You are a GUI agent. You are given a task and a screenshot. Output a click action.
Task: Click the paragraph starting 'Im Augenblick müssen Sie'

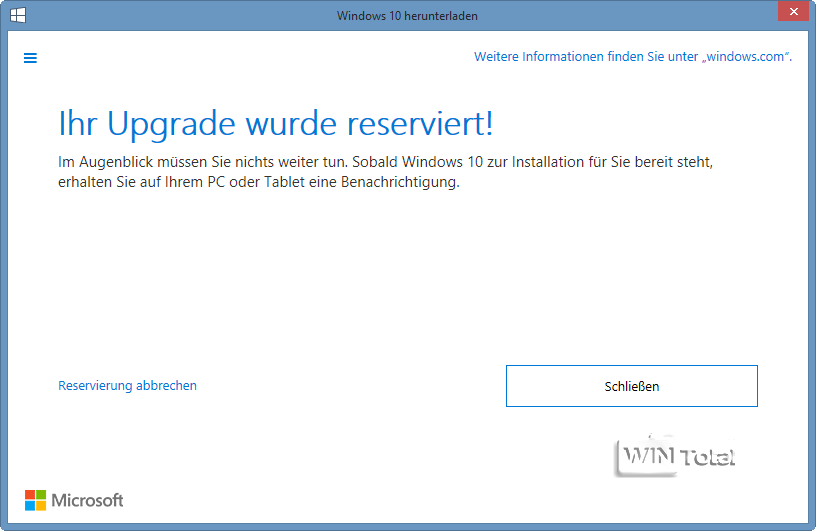pyautogui.click(x=385, y=172)
